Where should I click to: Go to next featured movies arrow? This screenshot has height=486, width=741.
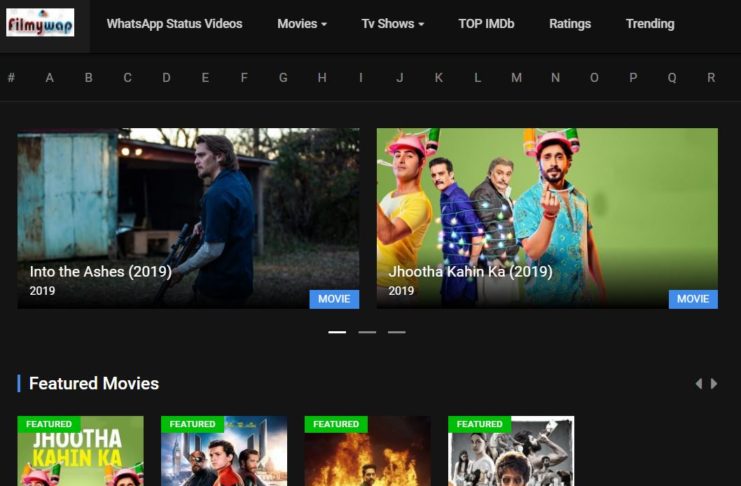coord(714,384)
